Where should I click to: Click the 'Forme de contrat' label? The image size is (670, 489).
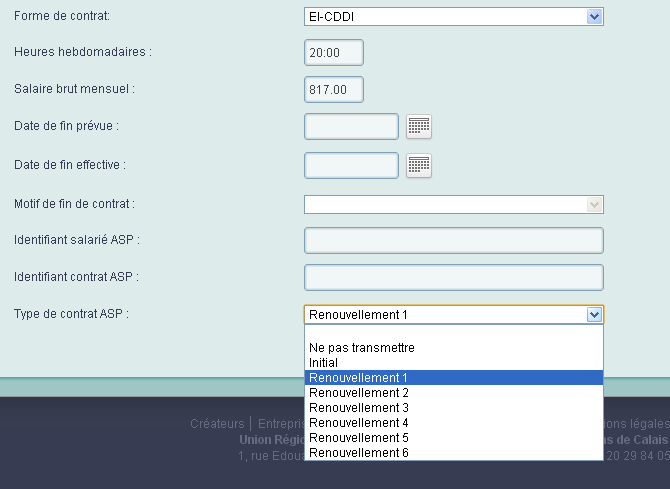(x=62, y=16)
